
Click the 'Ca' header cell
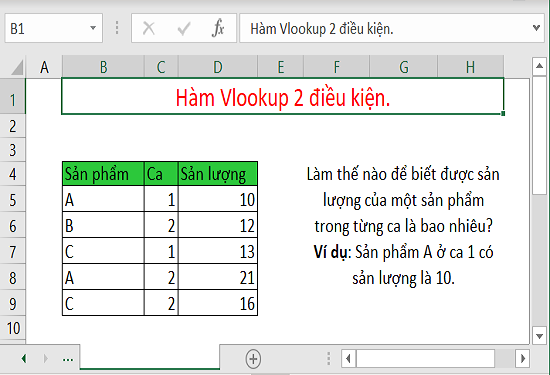point(161,174)
